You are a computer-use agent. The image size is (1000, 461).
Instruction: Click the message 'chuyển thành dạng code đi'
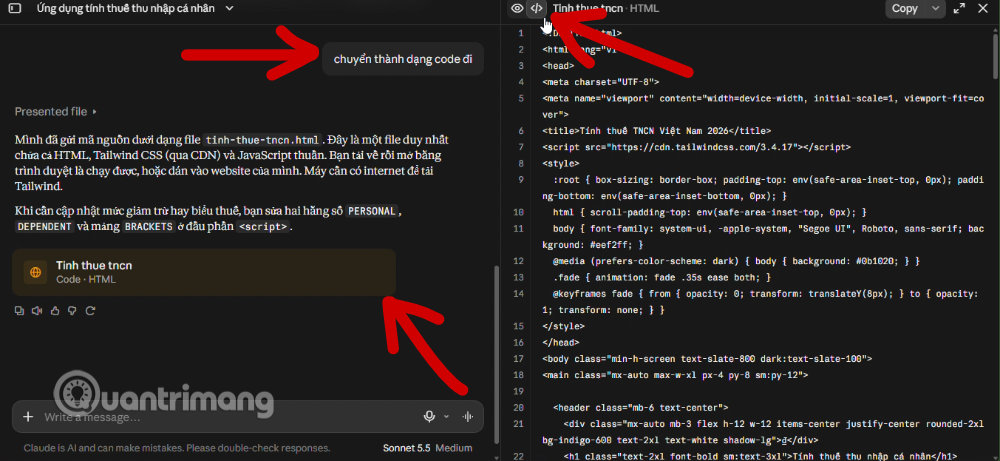point(403,59)
